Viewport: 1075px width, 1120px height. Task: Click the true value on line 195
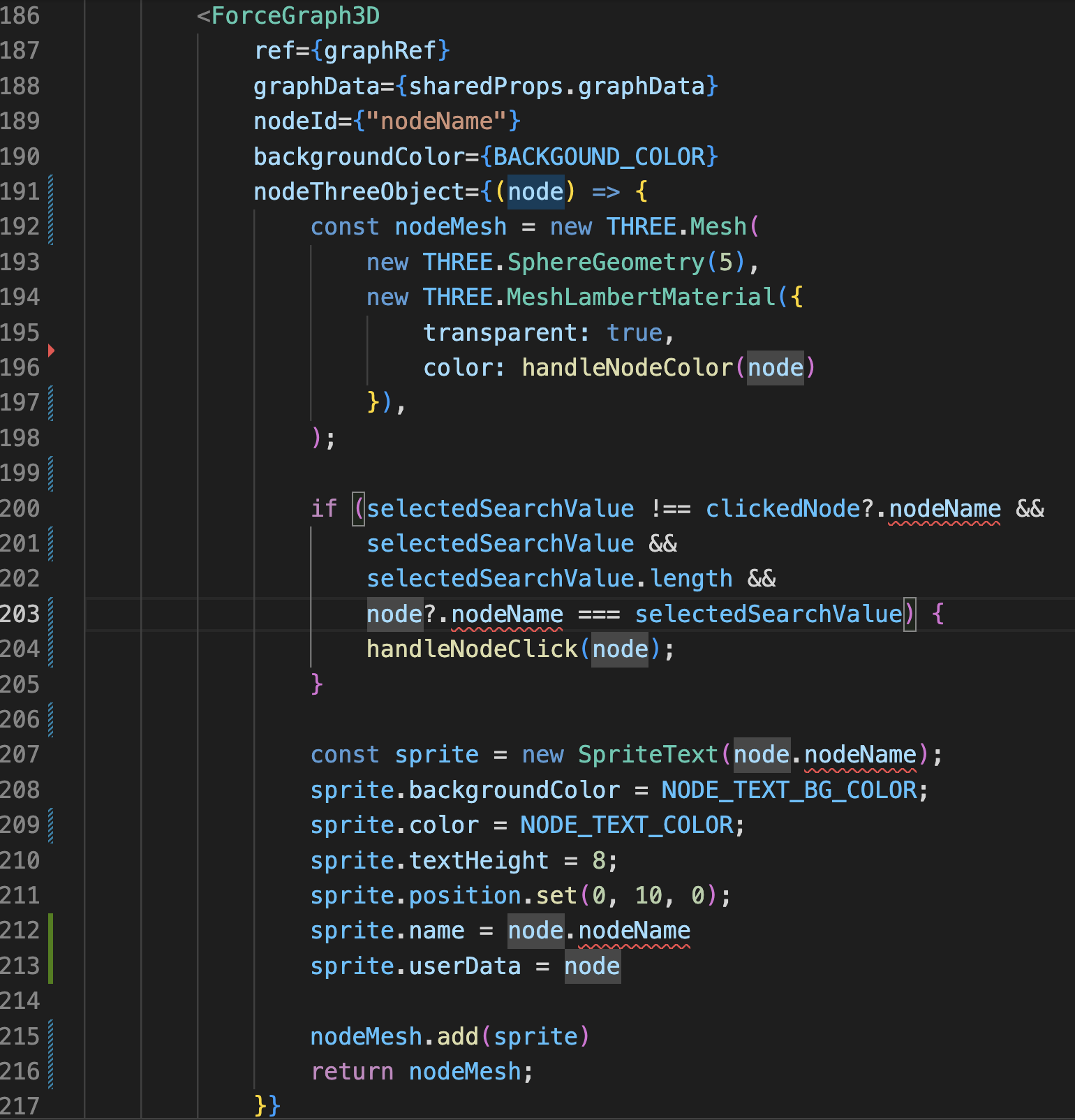tap(634, 332)
